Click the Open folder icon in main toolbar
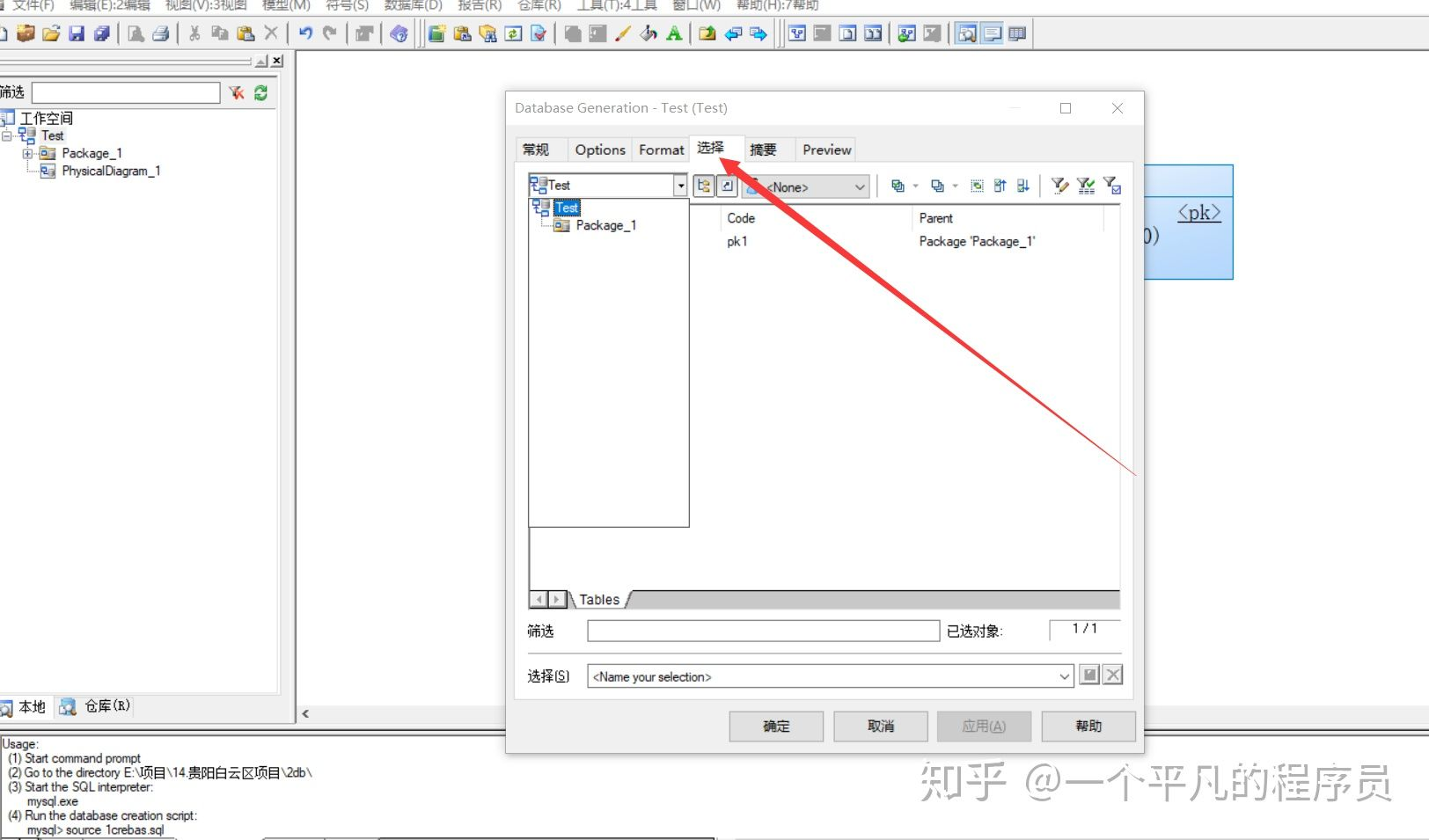The width and height of the screenshot is (1429, 840). tap(51, 34)
